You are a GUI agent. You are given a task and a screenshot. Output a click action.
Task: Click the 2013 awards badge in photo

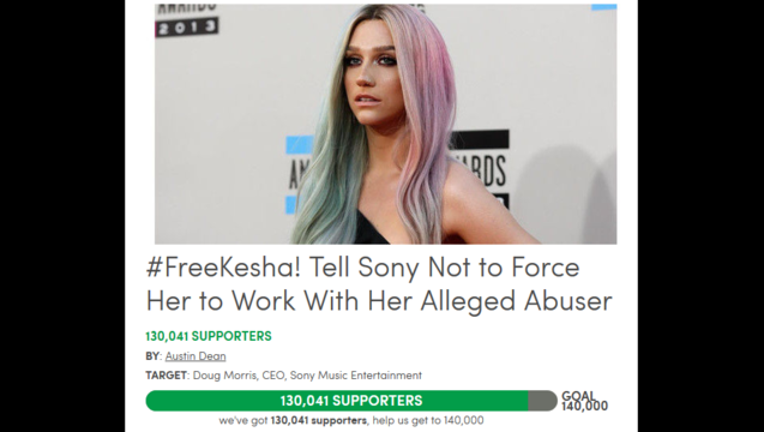[x=187, y=27]
